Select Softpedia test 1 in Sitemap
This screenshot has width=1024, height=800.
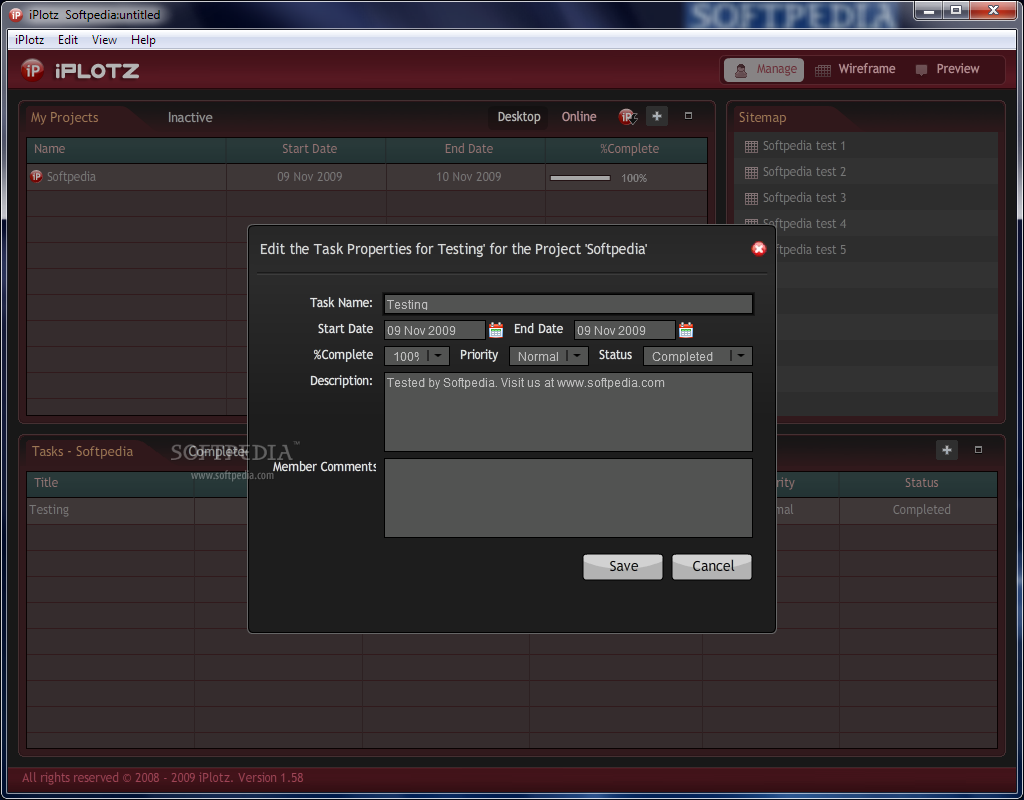(804, 146)
